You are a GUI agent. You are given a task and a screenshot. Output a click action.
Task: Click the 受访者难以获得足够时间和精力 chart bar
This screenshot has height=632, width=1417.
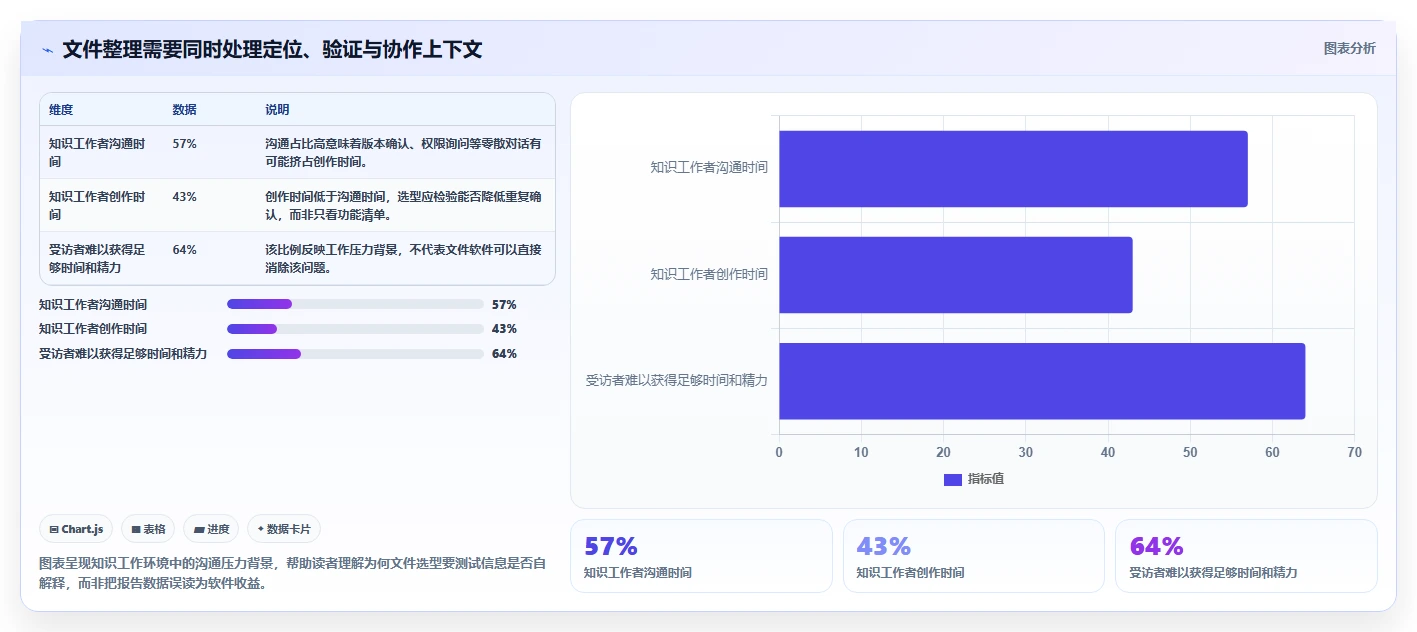[x=1042, y=381]
